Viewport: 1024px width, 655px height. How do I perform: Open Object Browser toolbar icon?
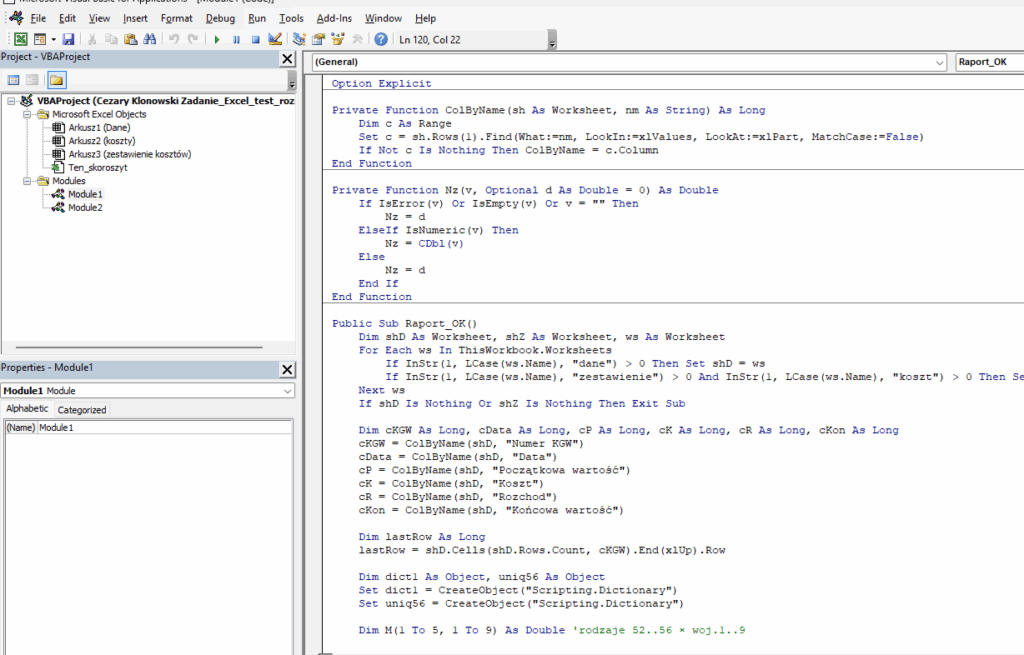(x=338, y=39)
